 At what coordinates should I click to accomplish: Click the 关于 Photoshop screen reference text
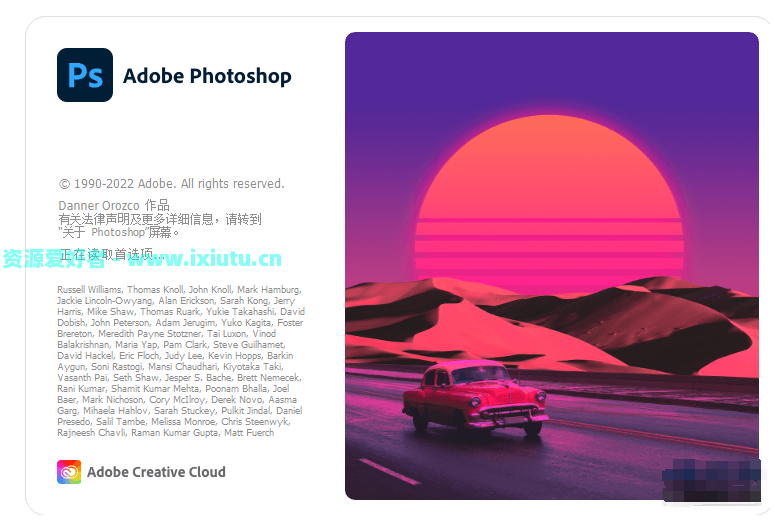click(119, 232)
